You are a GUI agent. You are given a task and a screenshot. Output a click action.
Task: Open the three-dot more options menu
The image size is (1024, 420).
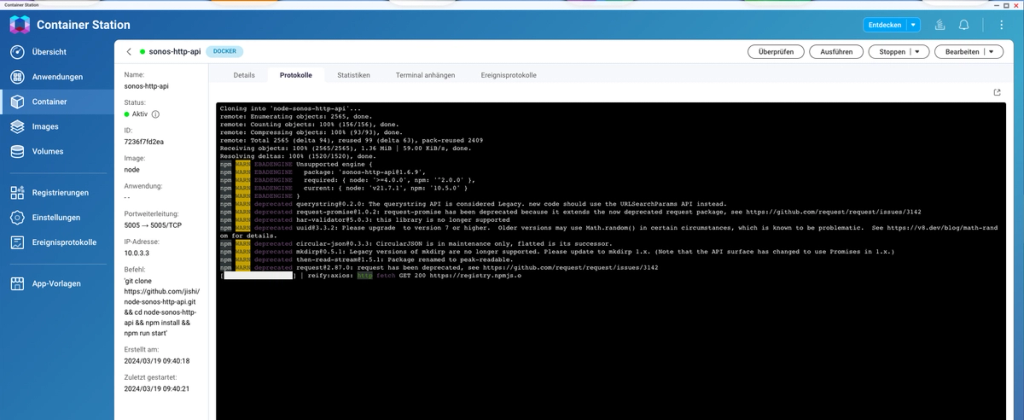pos(1002,25)
